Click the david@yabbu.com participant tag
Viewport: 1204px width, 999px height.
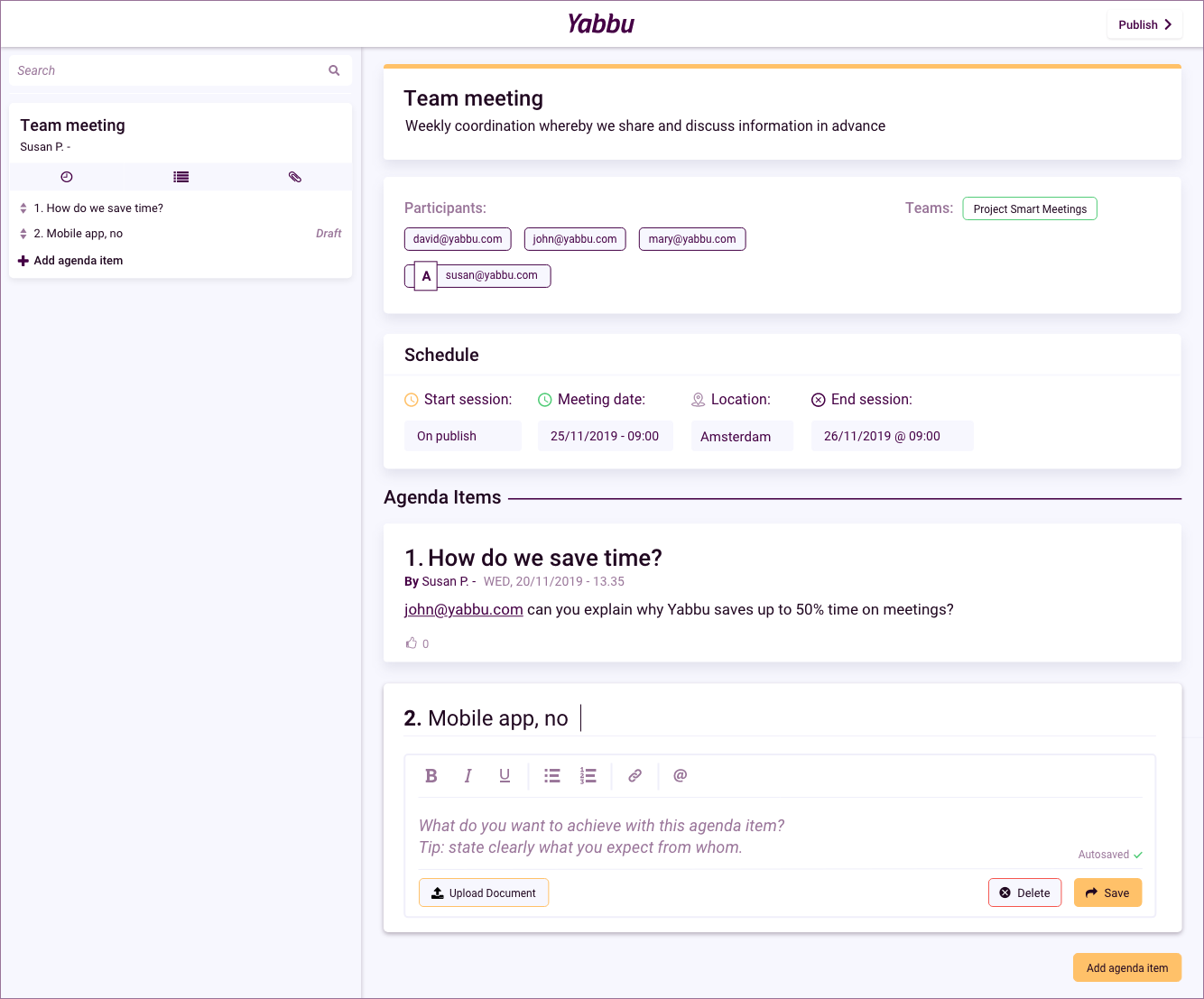coord(458,239)
